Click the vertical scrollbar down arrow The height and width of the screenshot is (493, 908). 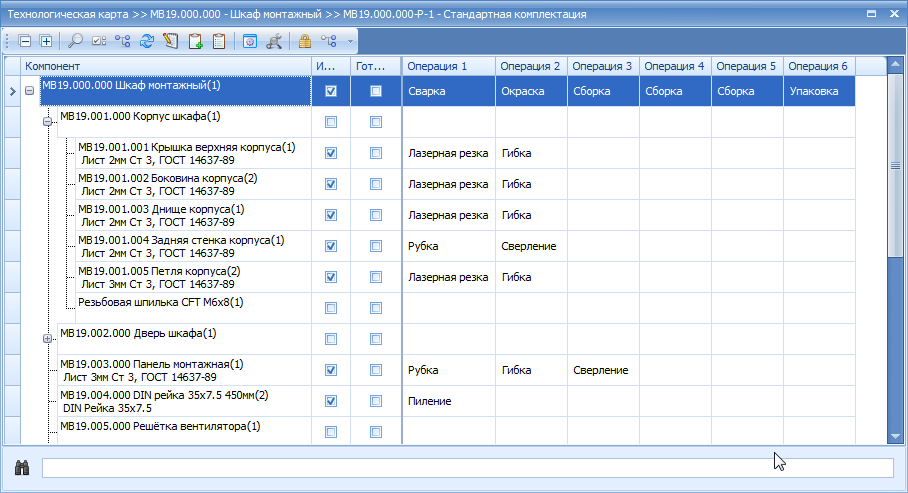[x=895, y=436]
